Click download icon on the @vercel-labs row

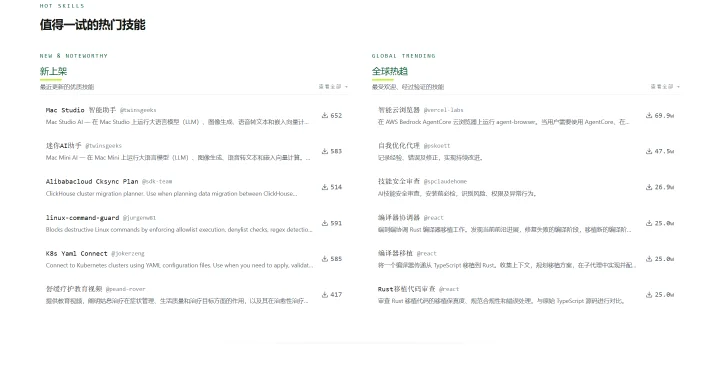(x=649, y=115)
